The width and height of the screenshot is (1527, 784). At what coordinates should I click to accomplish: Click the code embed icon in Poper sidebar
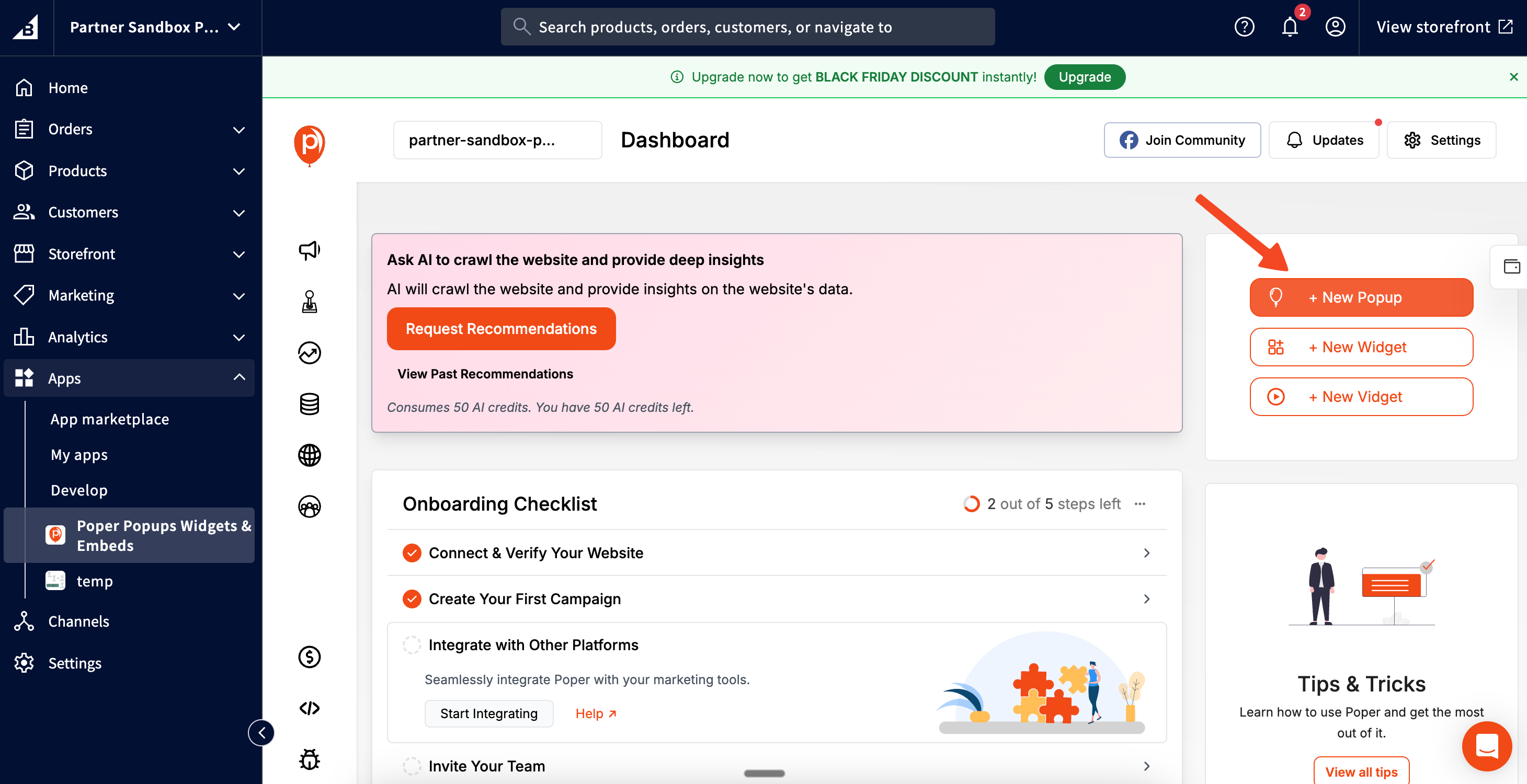pos(309,708)
